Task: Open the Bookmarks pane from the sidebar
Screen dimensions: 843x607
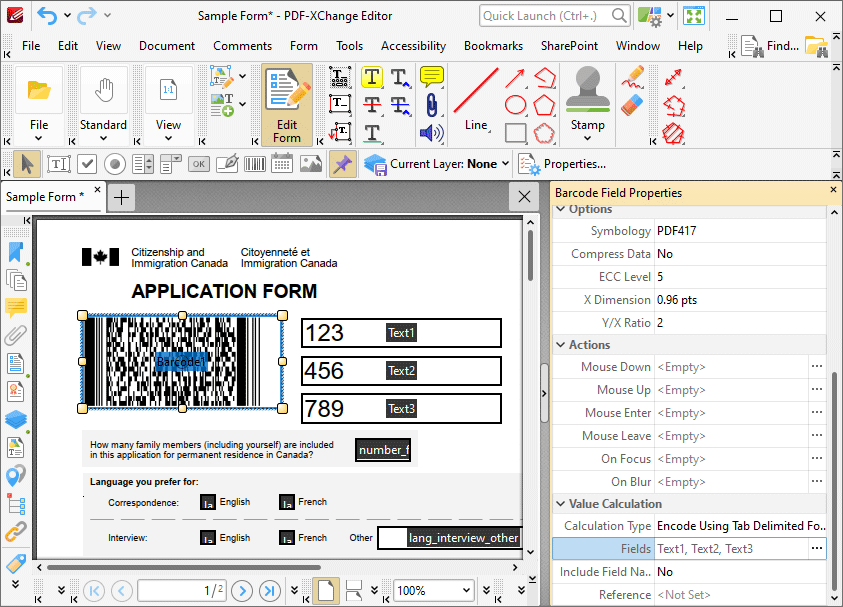Action: click(x=16, y=253)
